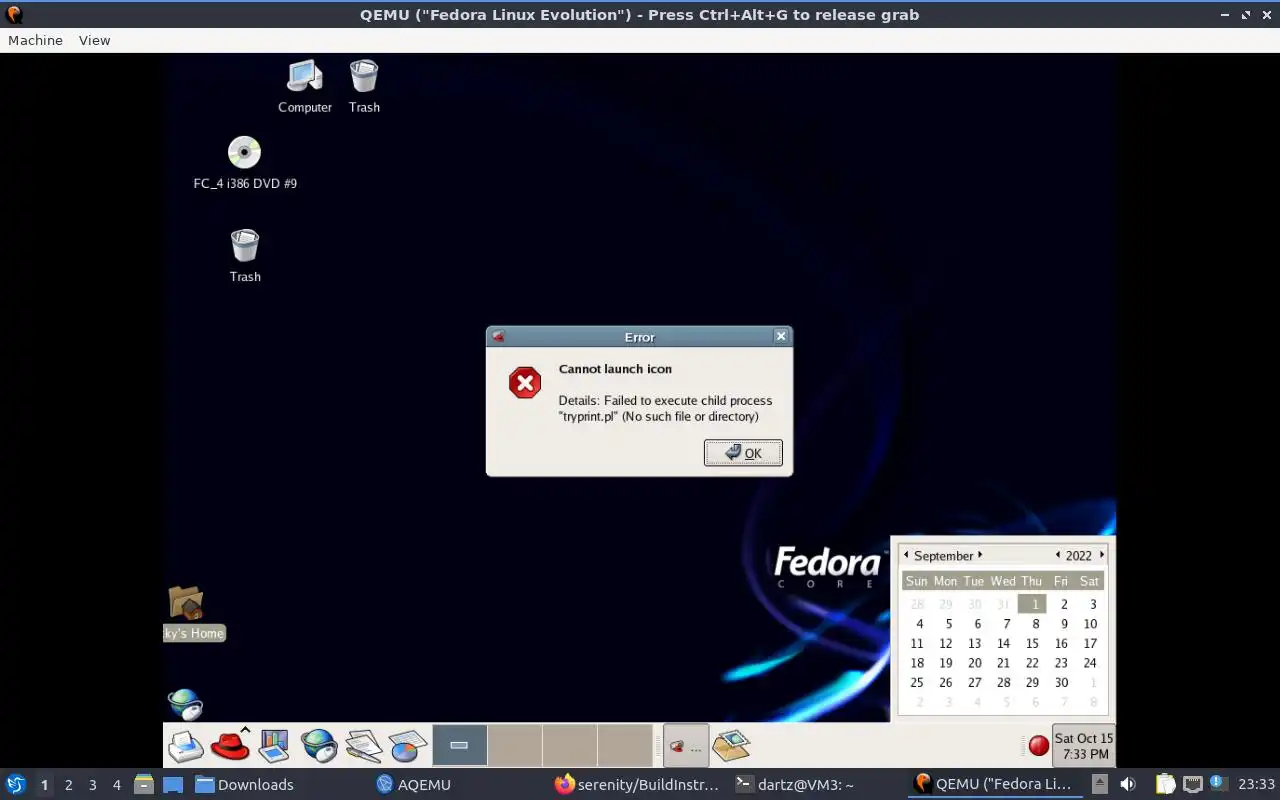The image size is (1280, 800).
Task: Select September 27 in the calendar
Action: tap(974, 683)
